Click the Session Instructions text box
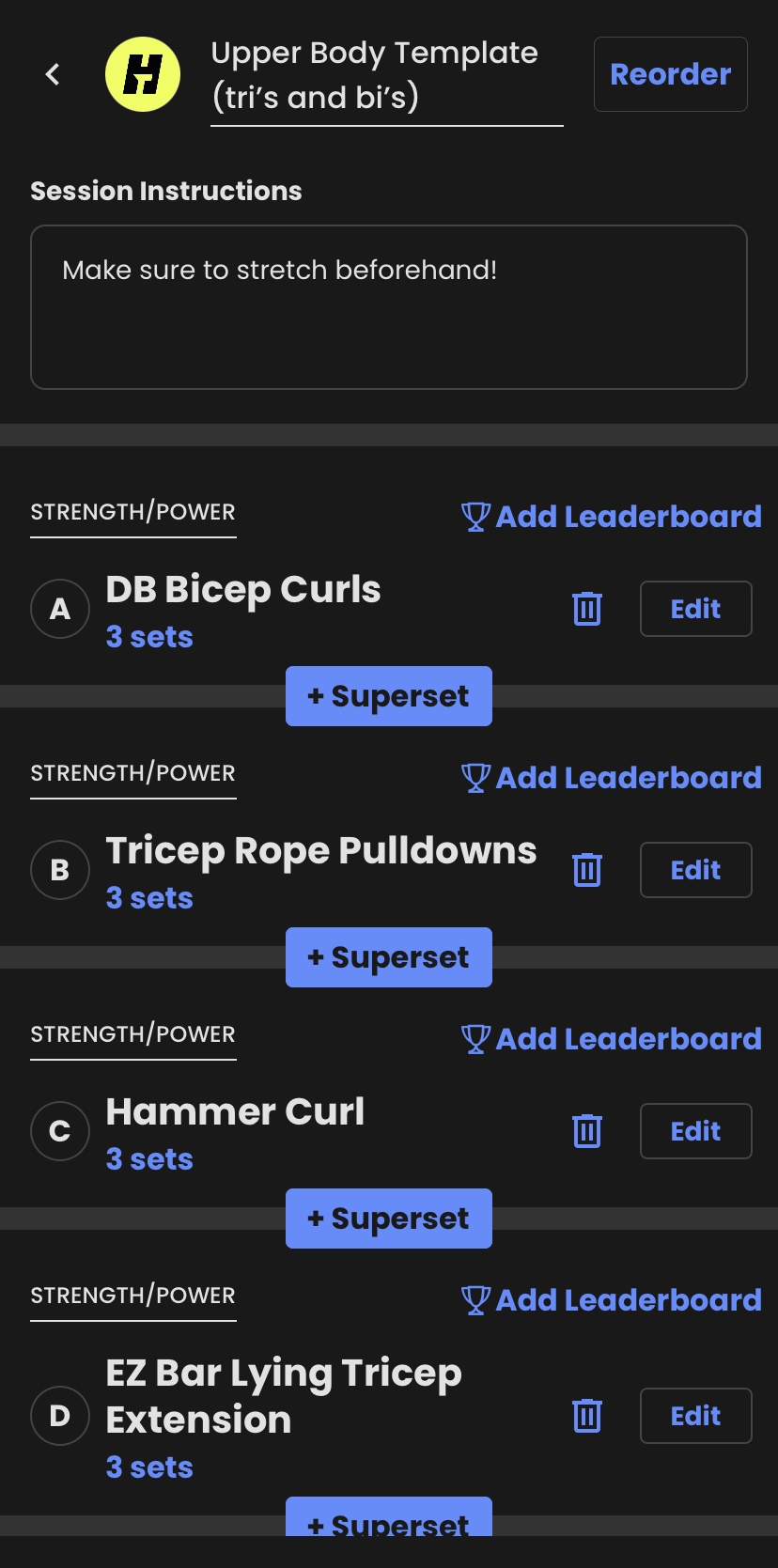 (389, 307)
